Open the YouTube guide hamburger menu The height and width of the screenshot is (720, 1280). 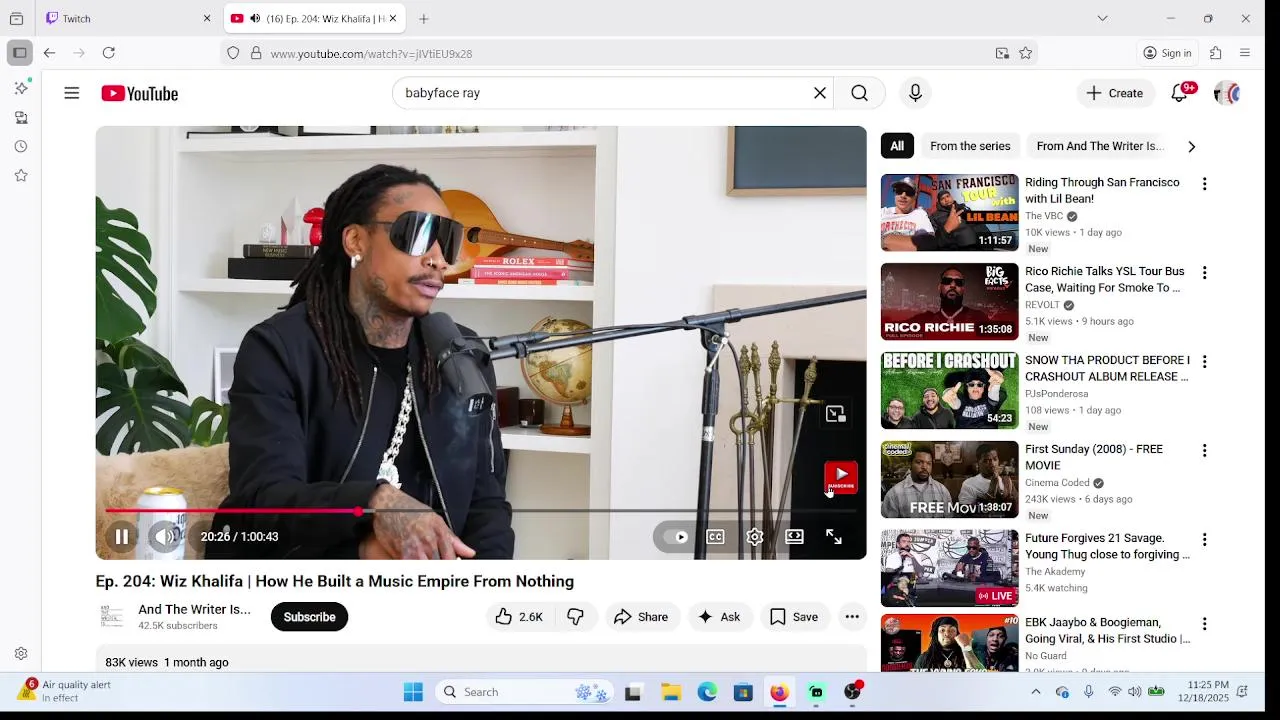click(71, 93)
